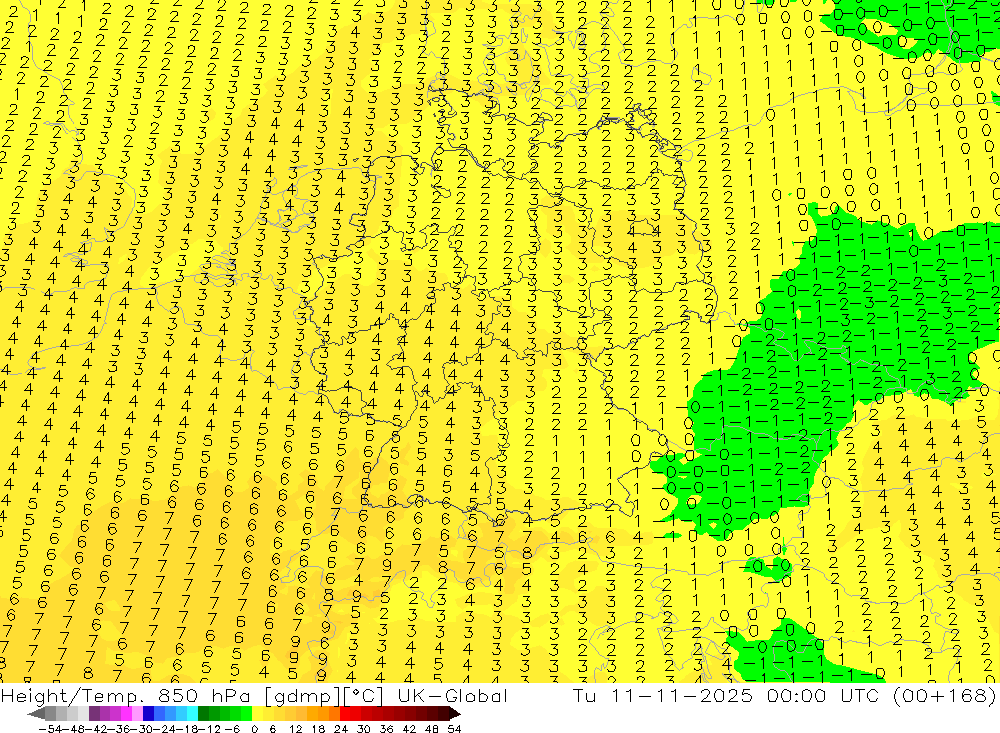
Task: Select the dark blue legend swatch
Action: (x=148, y=713)
